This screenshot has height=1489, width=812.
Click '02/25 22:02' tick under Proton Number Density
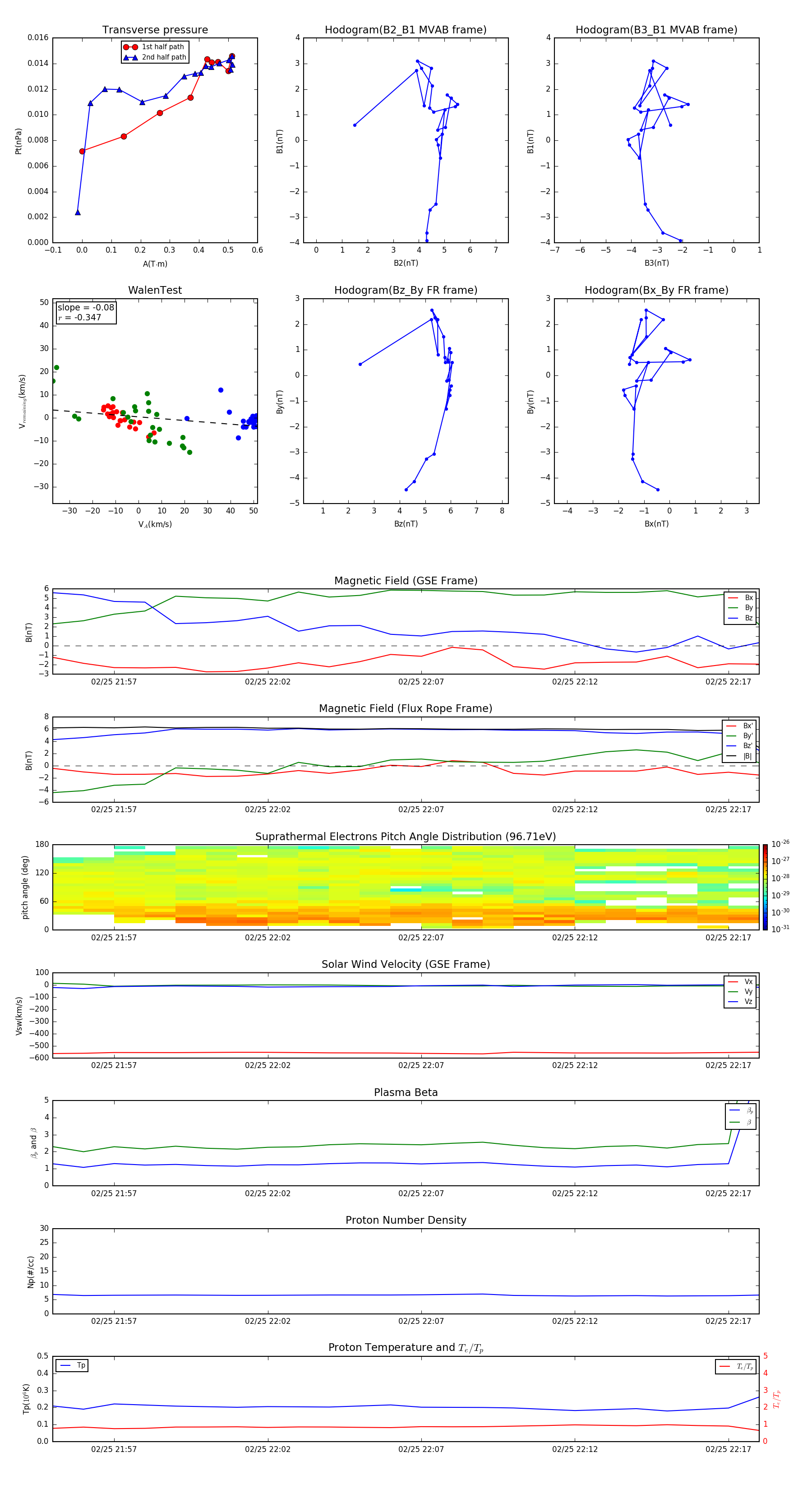[x=268, y=1321]
